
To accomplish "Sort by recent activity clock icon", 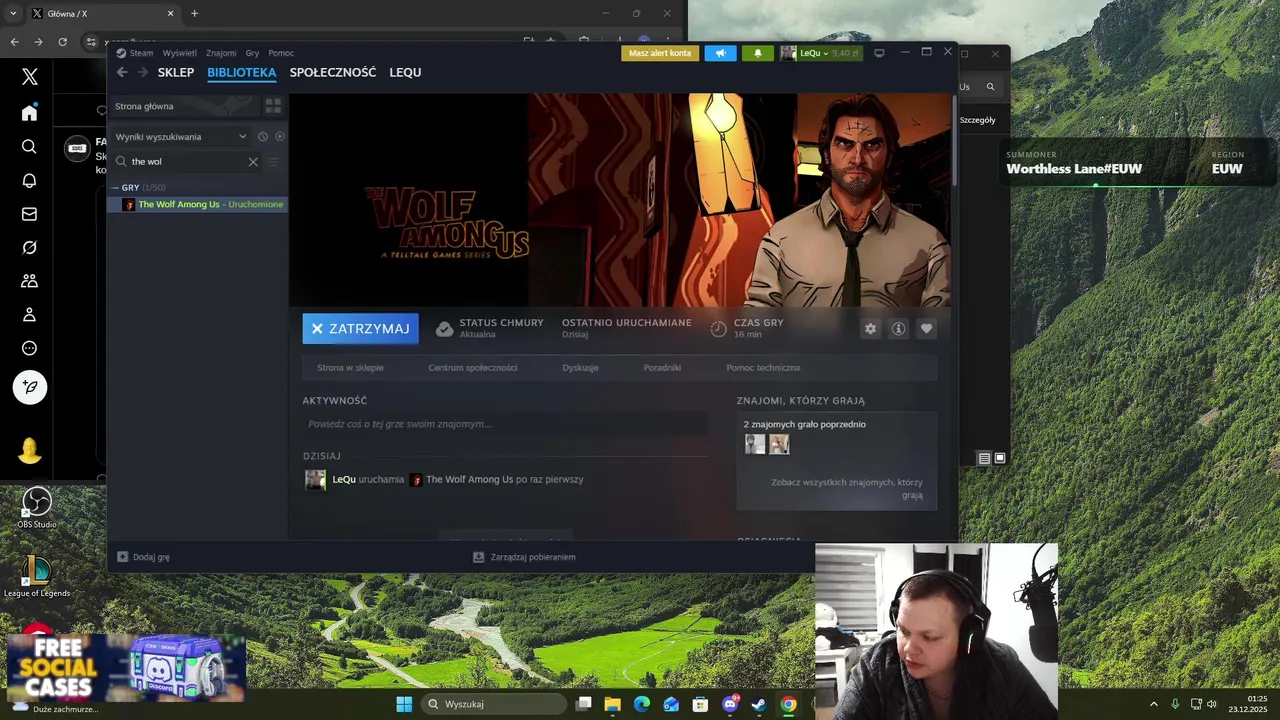I will (263, 137).
